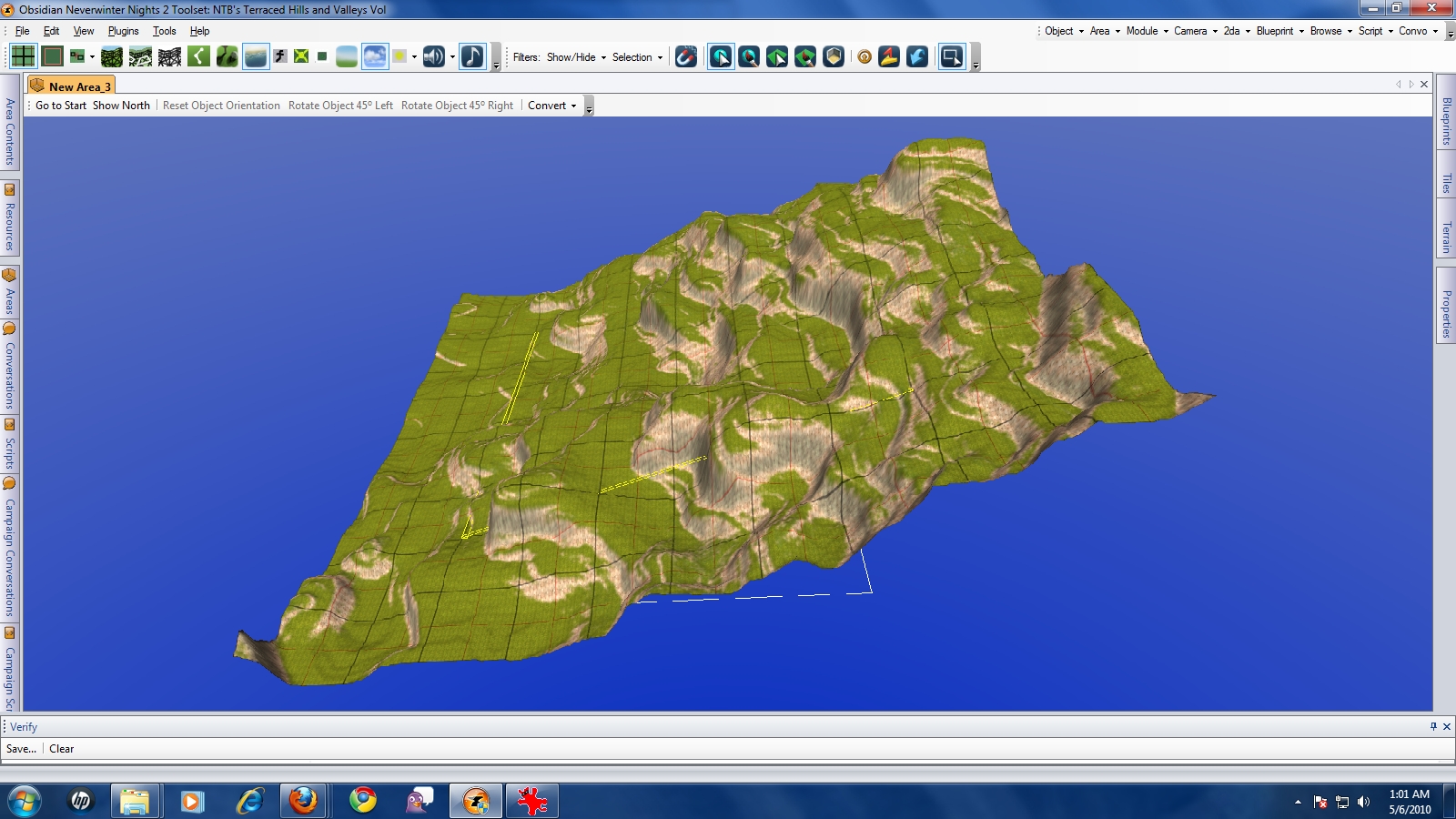Expand the Selection filter dropdown

637,57
